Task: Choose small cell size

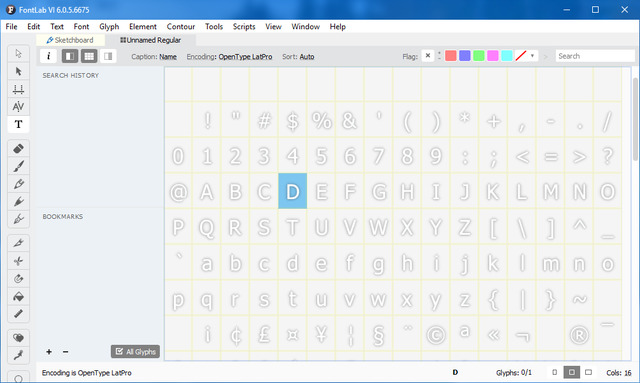Action: coord(554,372)
